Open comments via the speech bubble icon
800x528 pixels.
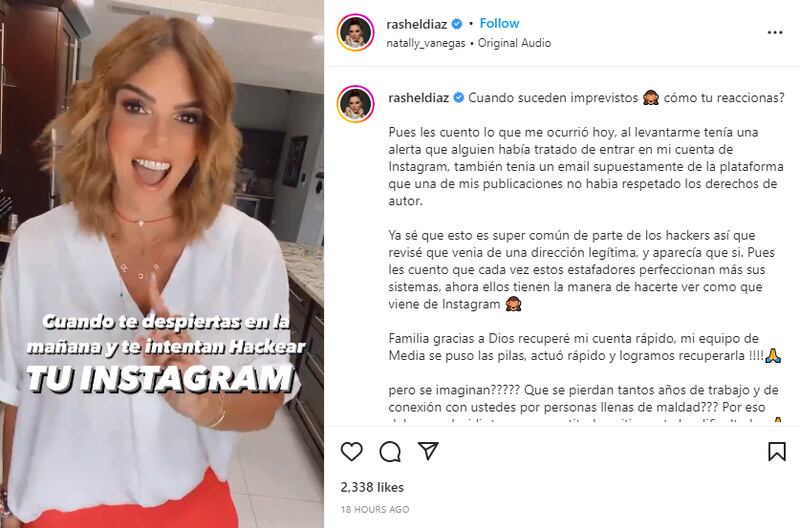point(390,451)
